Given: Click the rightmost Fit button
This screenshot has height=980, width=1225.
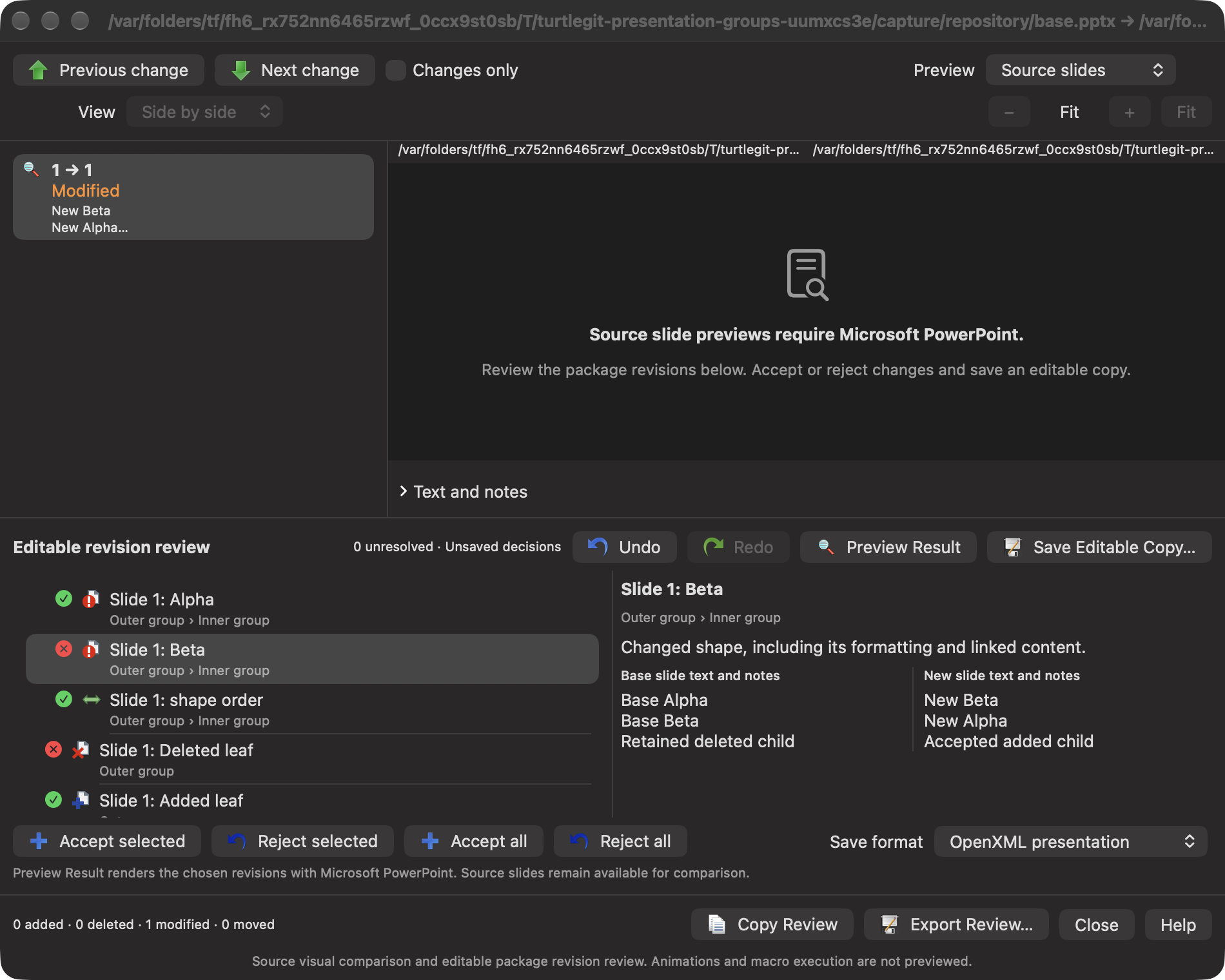Looking at the screenshot, I should click(x=1186, y=112).
